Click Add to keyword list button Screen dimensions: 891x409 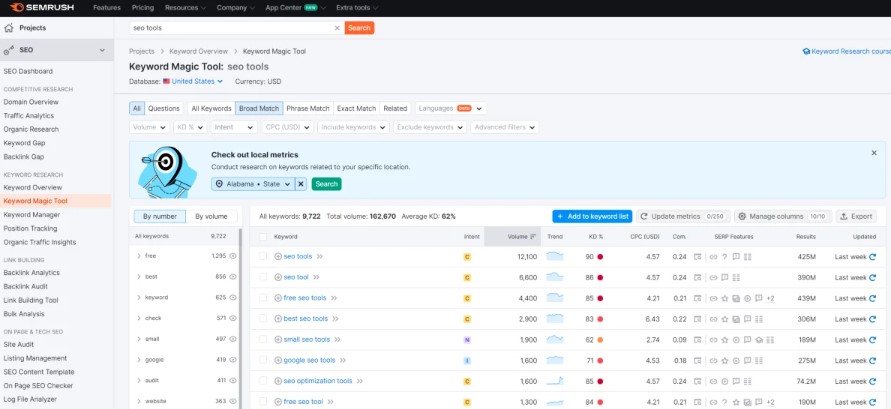(592, 216)
